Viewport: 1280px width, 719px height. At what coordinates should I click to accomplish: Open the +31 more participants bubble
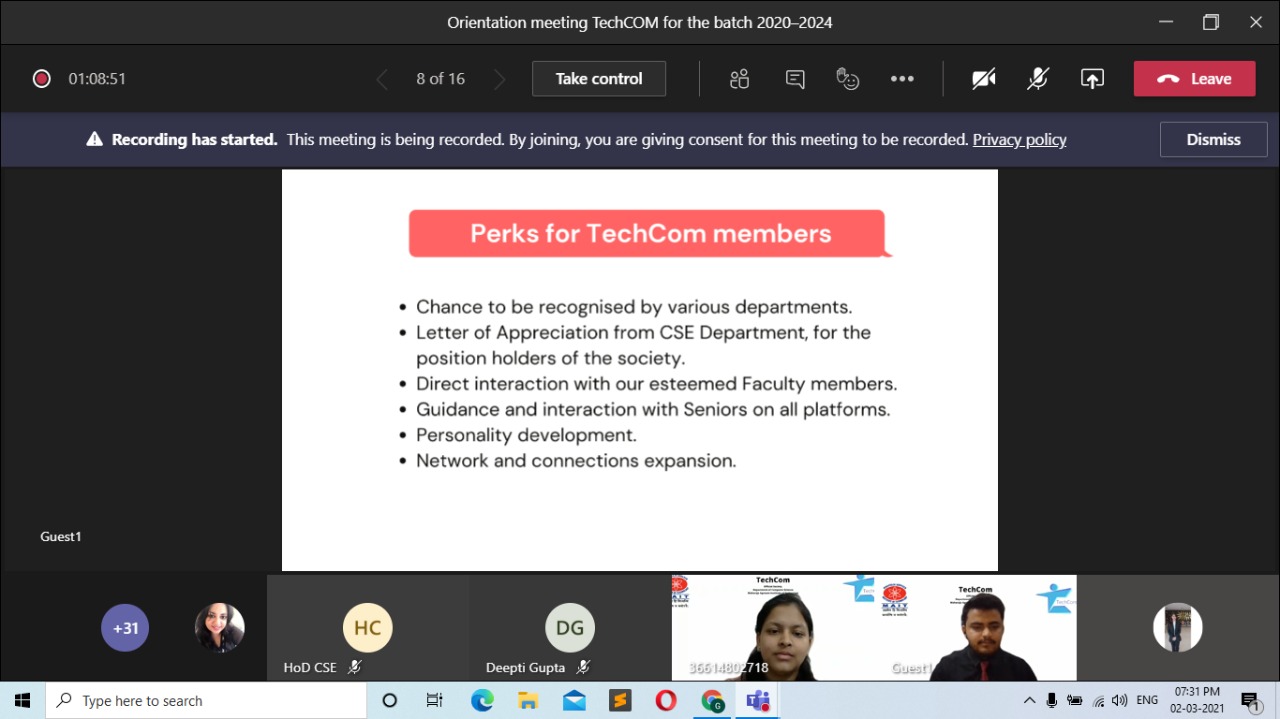point(125,628)
